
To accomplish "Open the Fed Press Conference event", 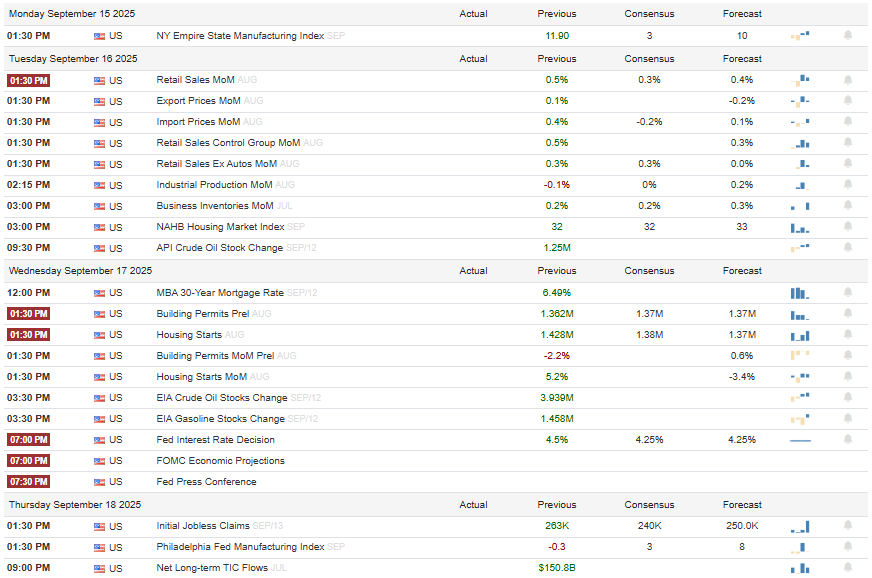I will click(206, 482).
